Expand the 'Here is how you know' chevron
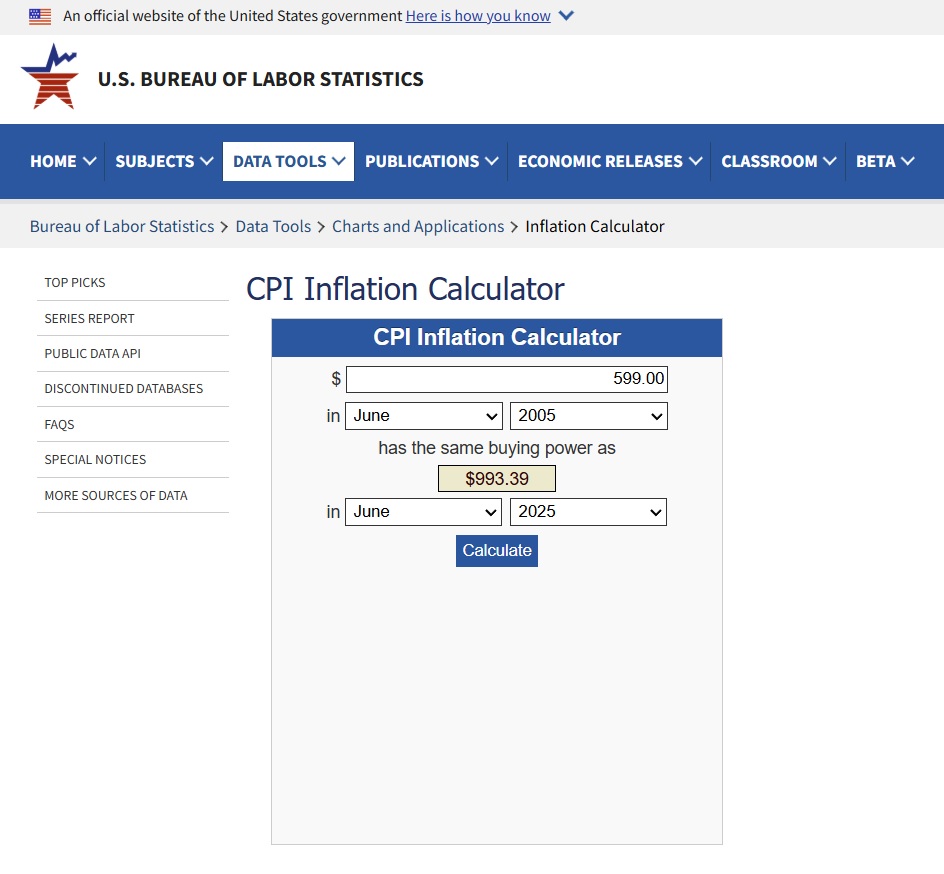 566,16
